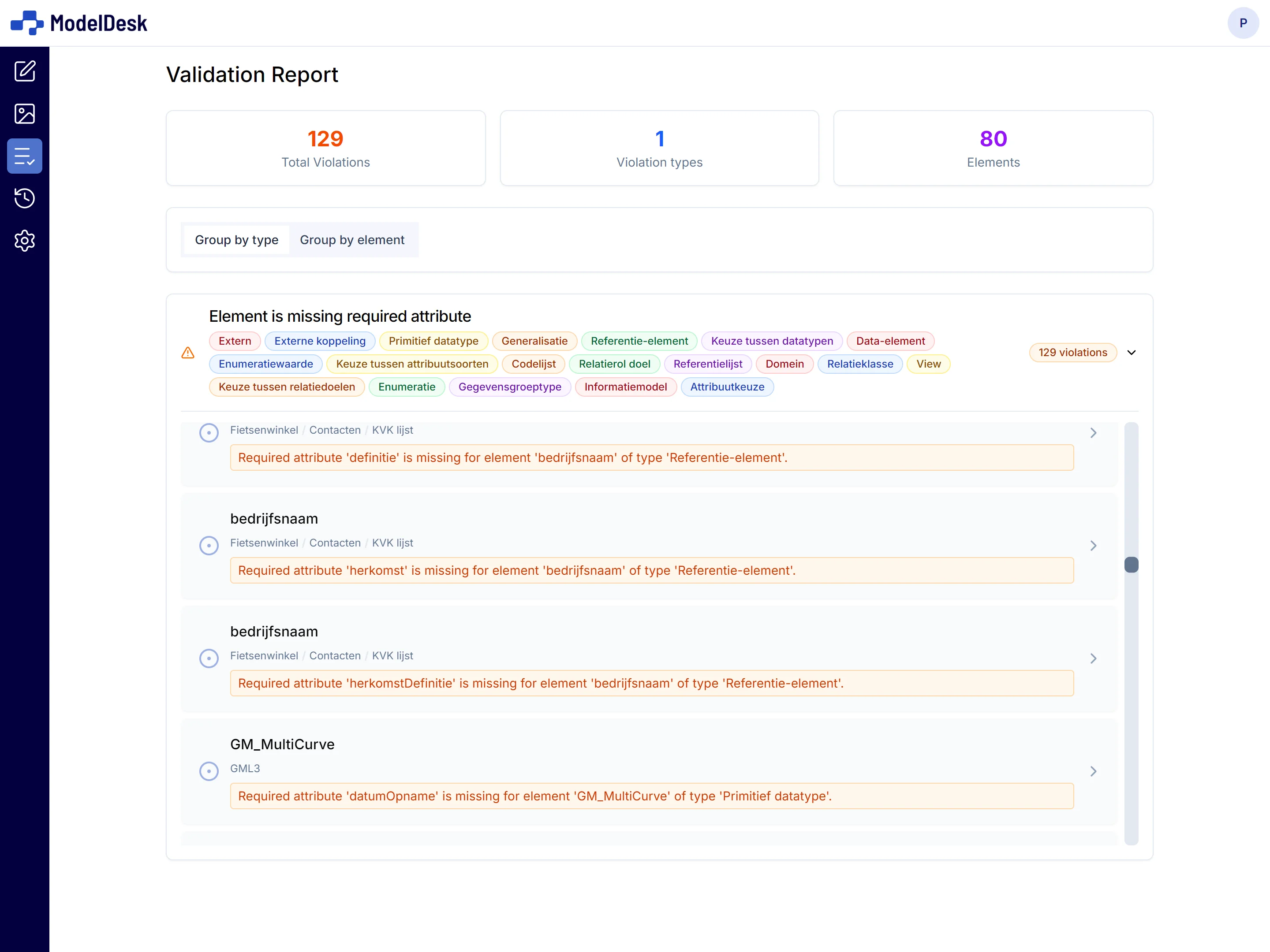Select the images panel in the sidebar
Image resolution: width=1270 pixels, height=952 pixels.
pos(25,114)
